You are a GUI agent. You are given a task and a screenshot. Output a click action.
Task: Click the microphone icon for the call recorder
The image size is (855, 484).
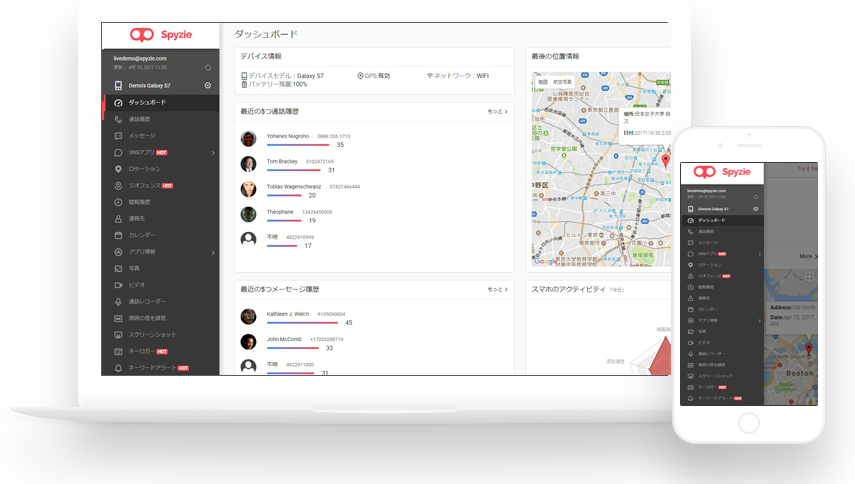(118, 301)
